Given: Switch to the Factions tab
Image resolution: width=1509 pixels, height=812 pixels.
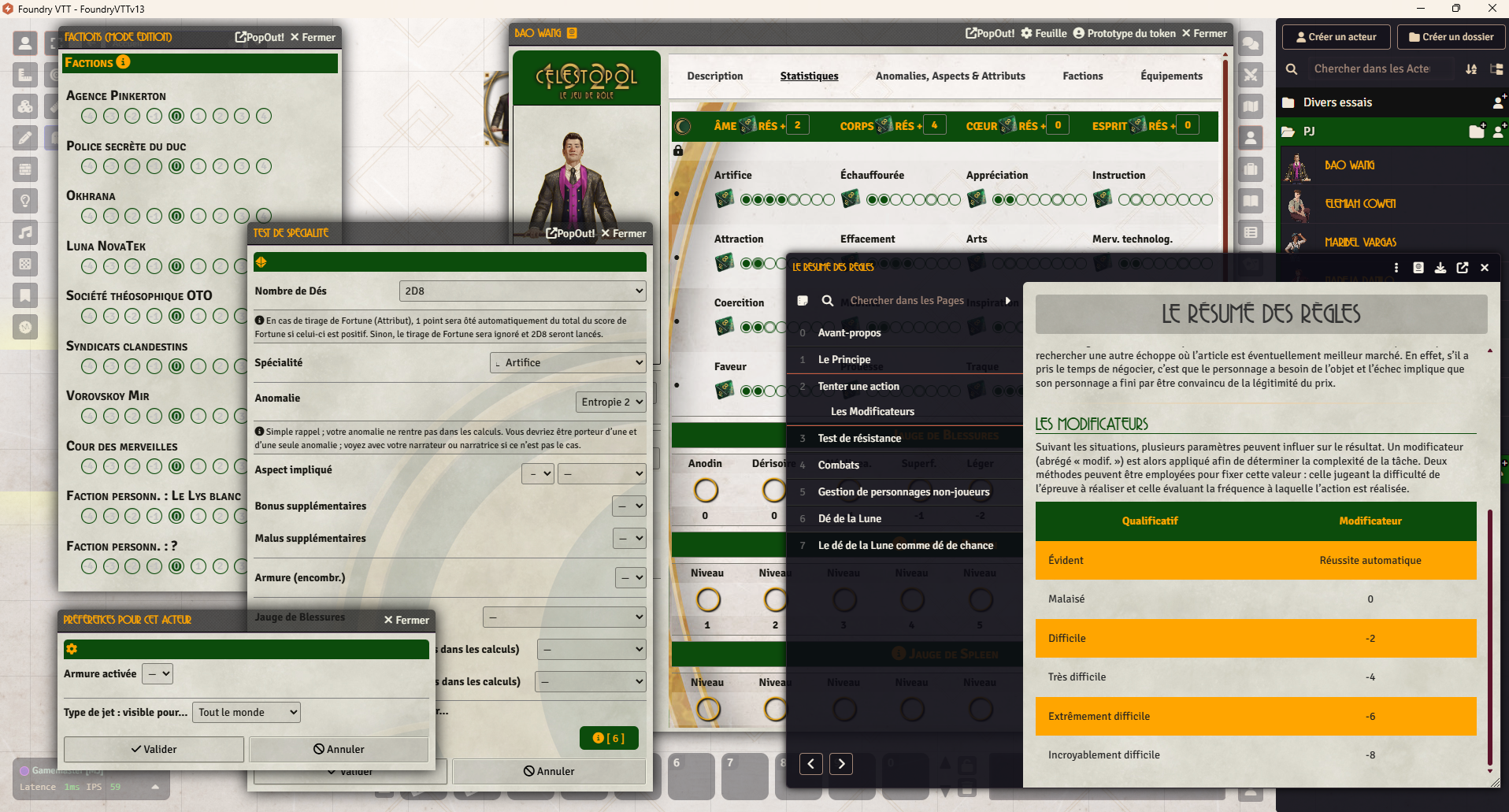Looking at the screenshot, I should (1082, 76).
